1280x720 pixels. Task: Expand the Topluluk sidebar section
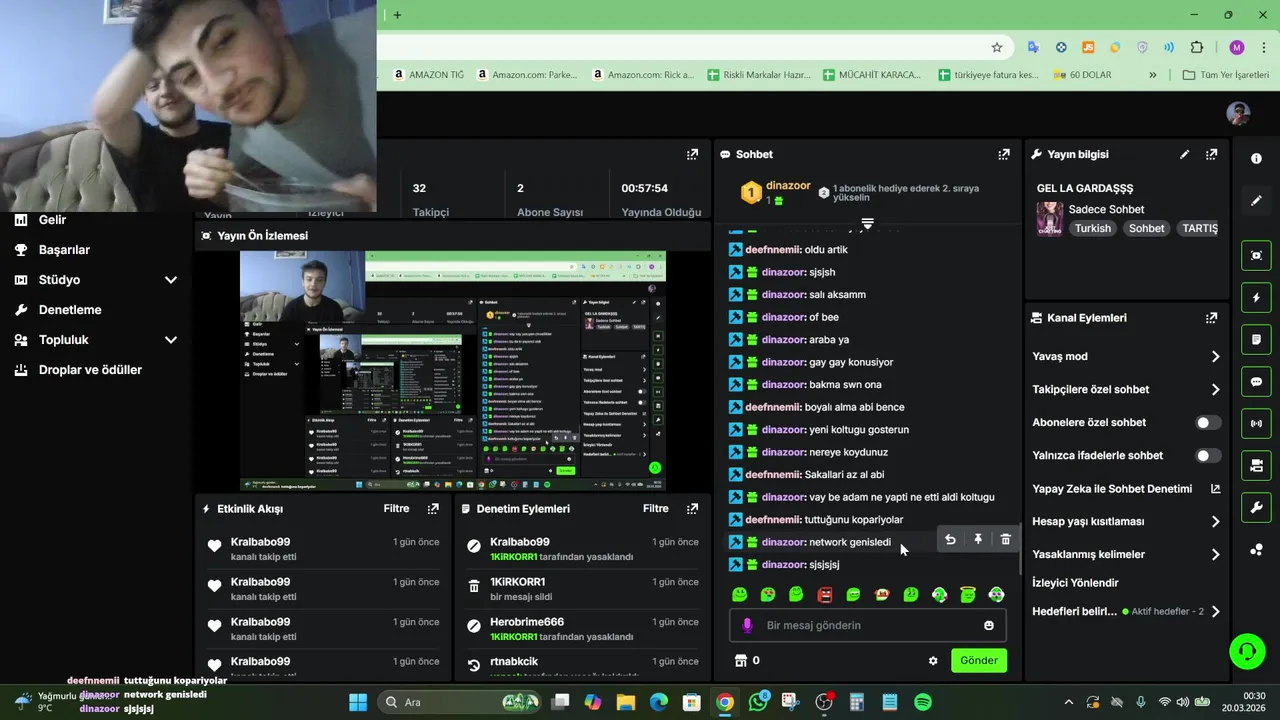[170, 340]
